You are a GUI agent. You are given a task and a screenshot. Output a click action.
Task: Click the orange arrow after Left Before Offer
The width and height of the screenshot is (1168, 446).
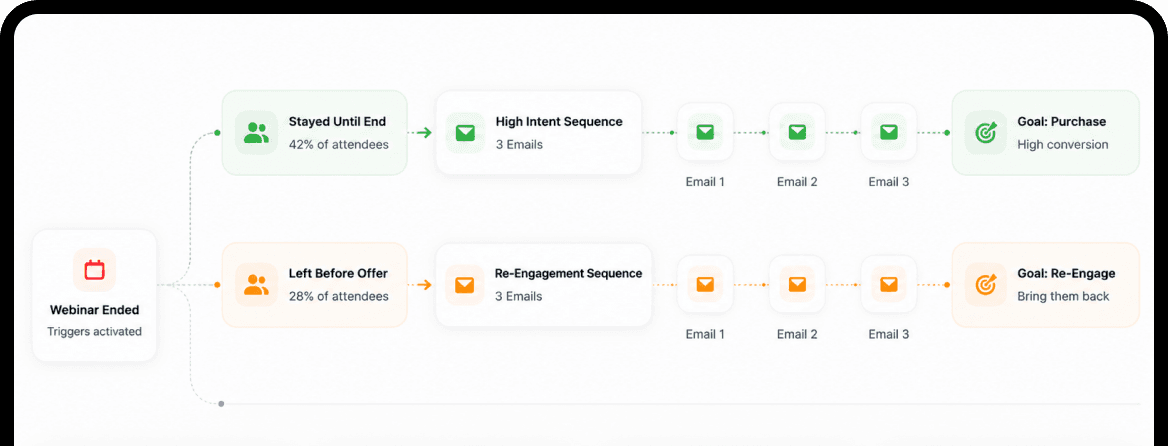(x=424, y=284)
